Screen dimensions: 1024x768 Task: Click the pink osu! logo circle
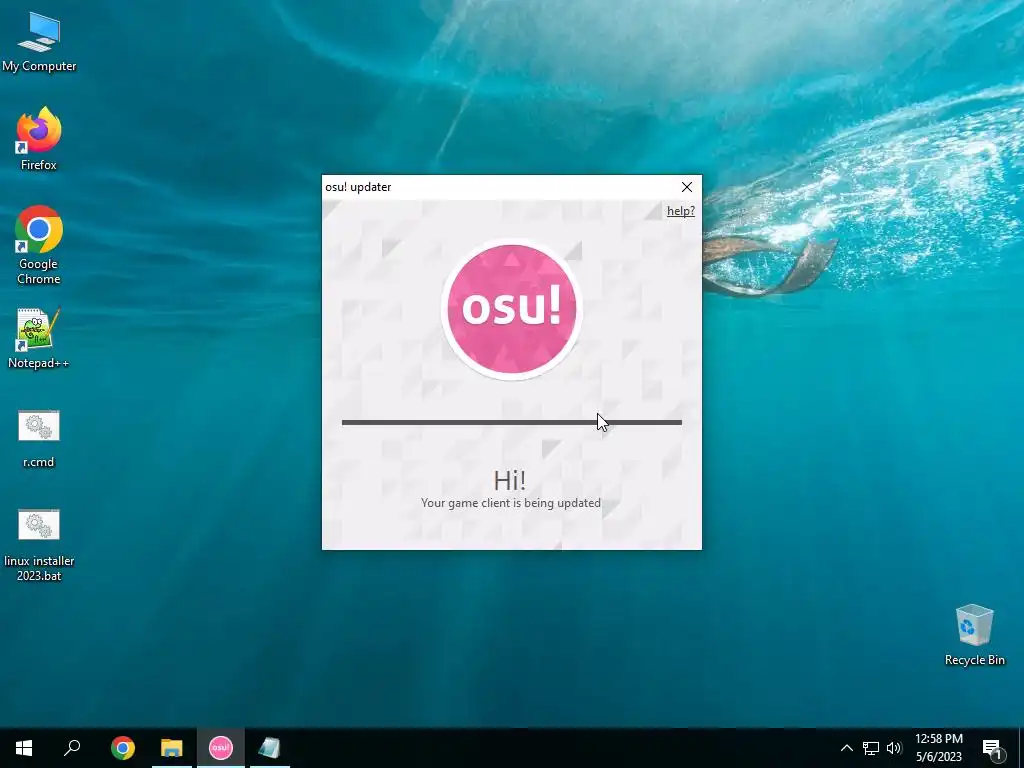click(x=511, y=308)
